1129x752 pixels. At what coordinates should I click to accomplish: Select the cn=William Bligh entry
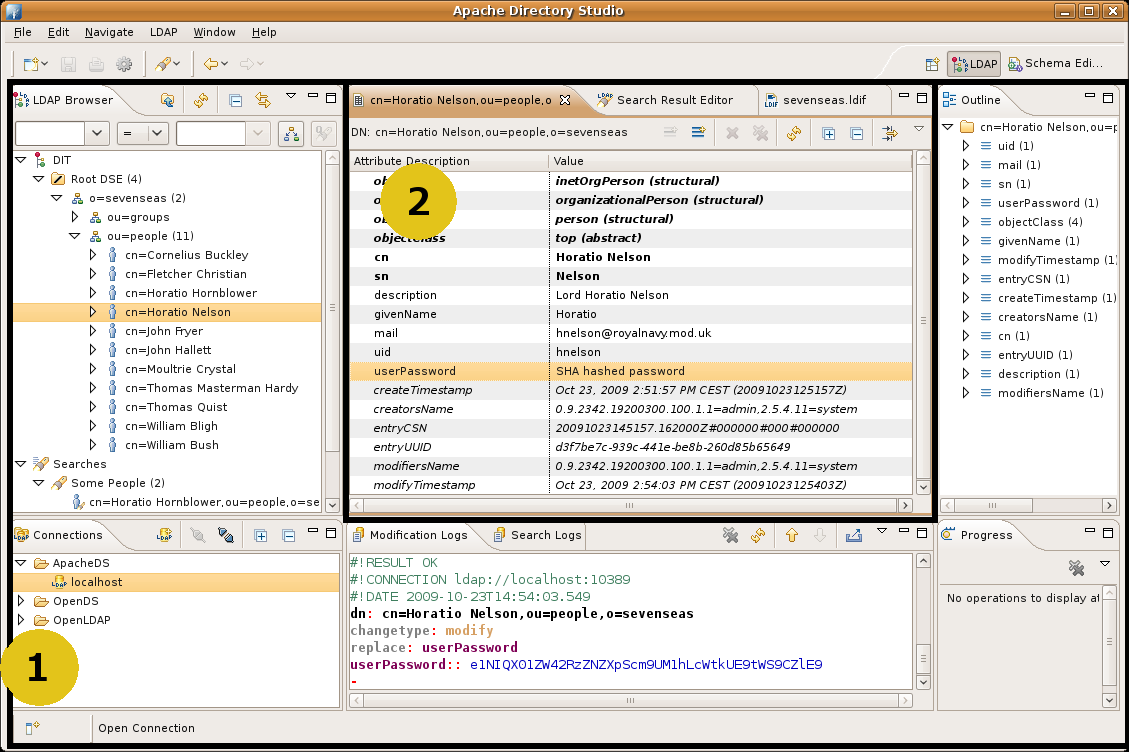pos(171,426)
